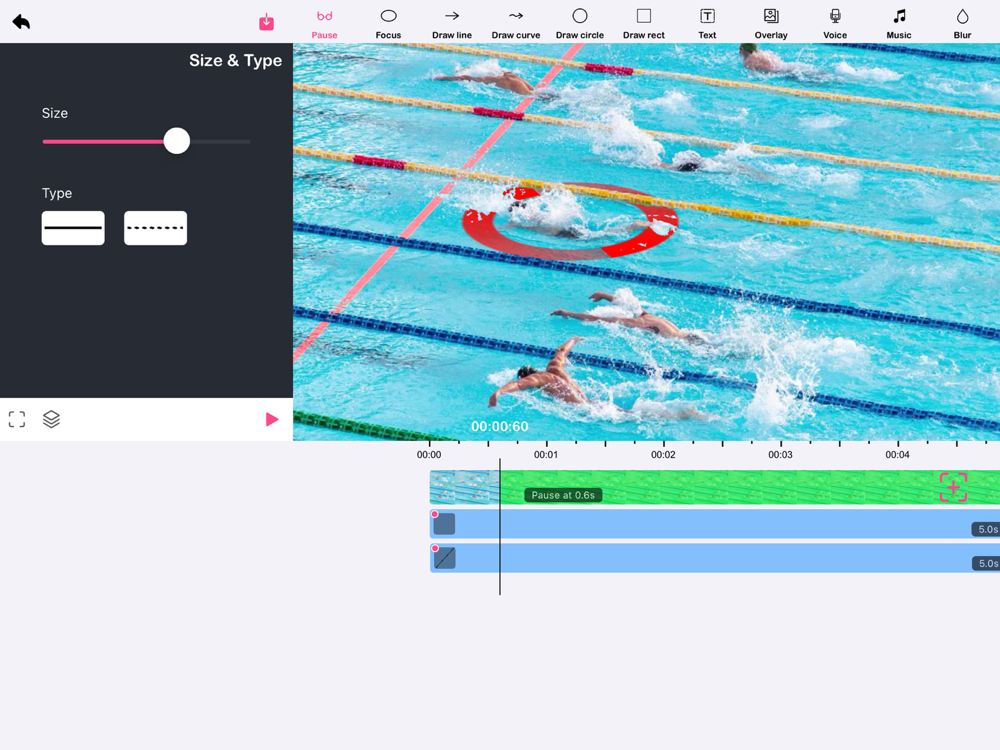The image size is (1000, 750).
Task: Click the video clip thumbnail at timeline start
Action: point(464,487)
